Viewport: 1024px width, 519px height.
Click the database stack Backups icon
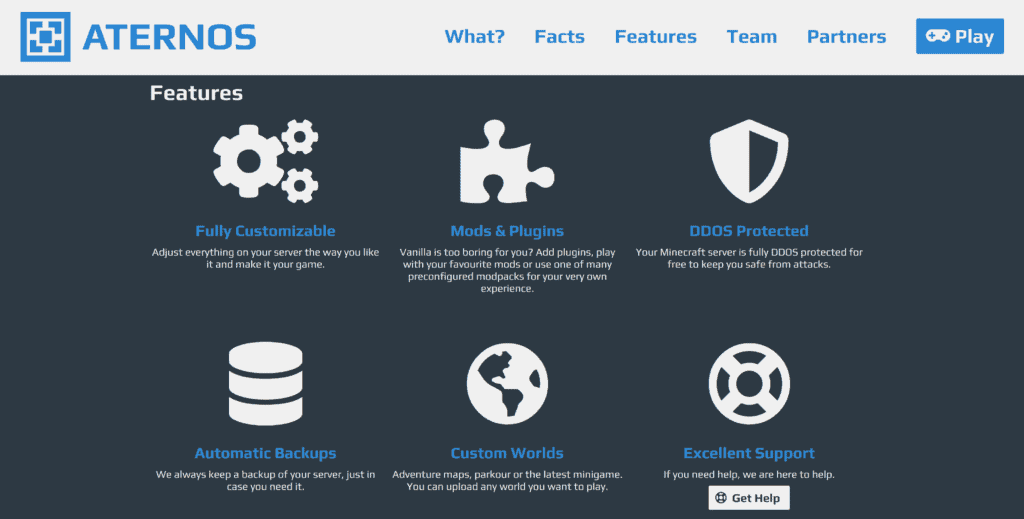click(266, 384)
